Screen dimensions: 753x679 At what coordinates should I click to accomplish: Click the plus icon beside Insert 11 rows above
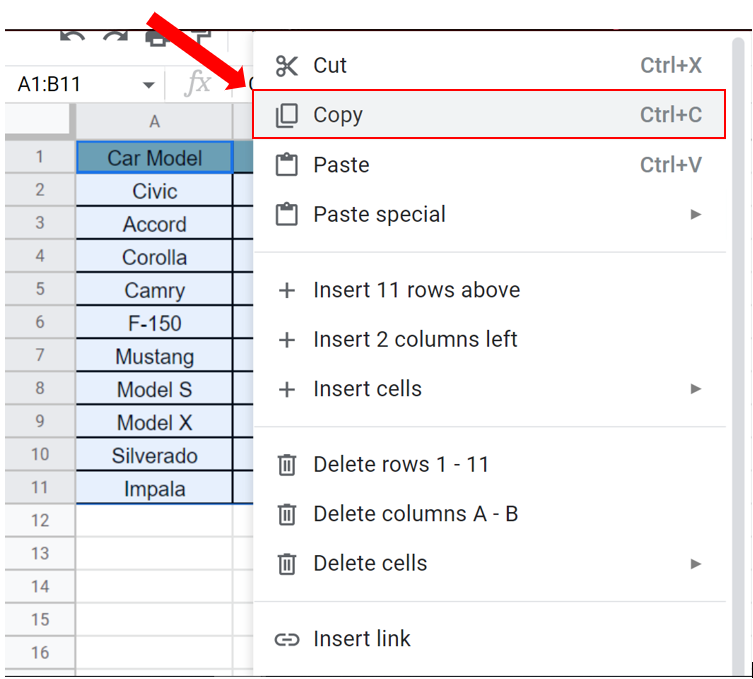287,290
